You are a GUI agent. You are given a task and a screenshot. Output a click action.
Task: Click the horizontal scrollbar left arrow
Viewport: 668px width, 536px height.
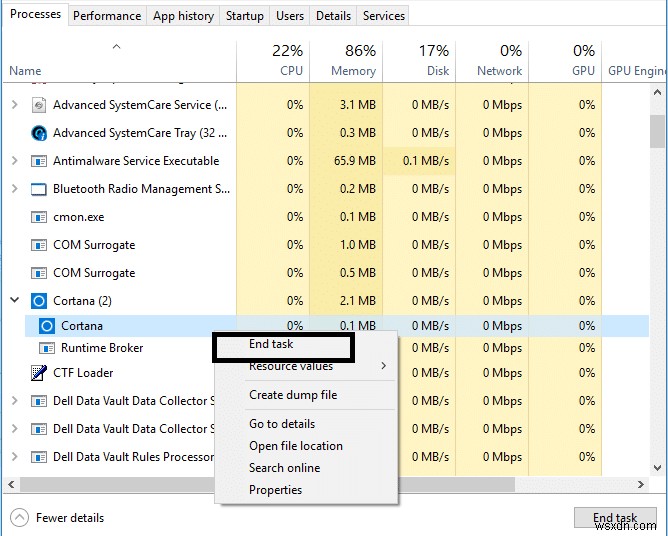12,484
